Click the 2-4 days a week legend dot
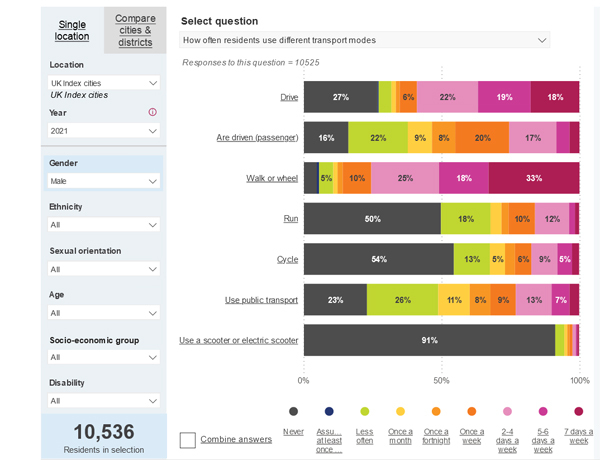 (x=507, y=411)
